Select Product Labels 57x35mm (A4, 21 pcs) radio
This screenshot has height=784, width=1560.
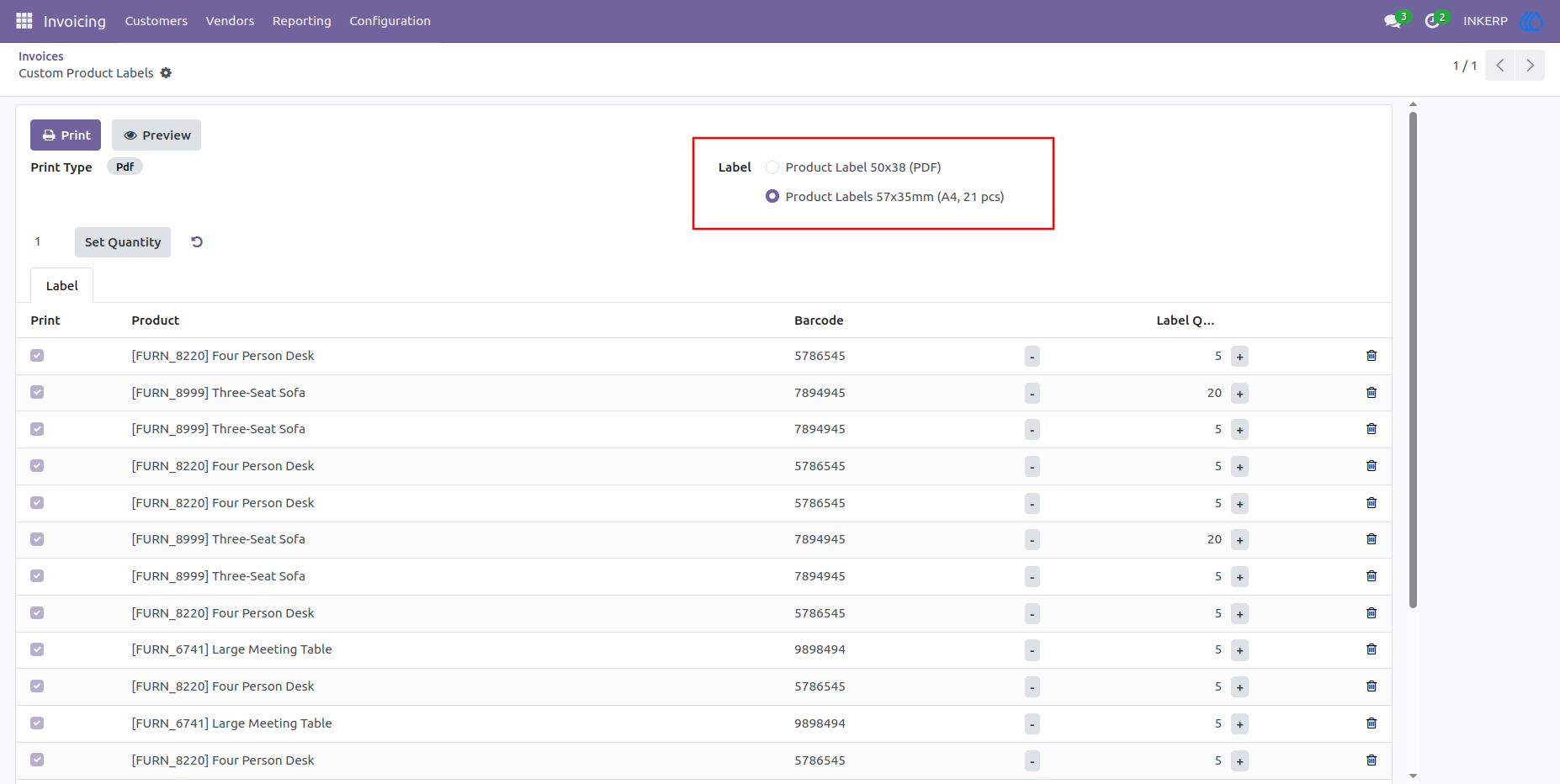[x=772, y=196]
